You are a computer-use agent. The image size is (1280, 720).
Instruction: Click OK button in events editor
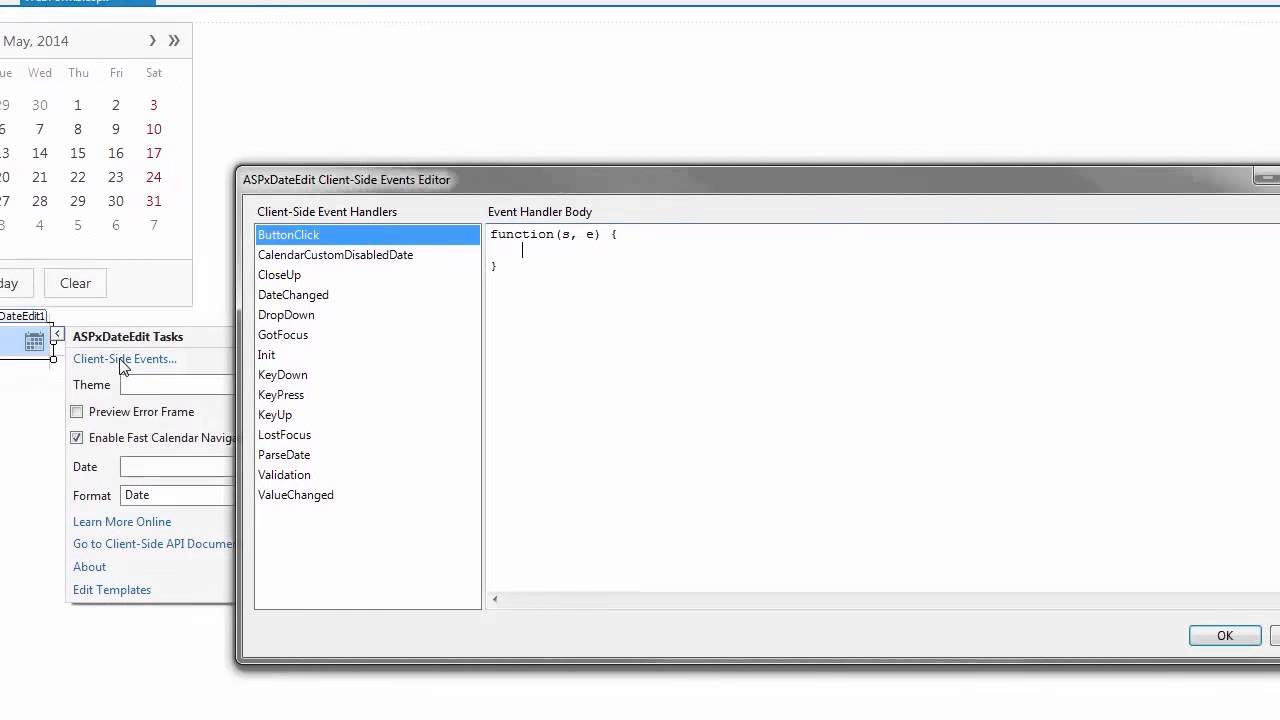point(1225,636)
